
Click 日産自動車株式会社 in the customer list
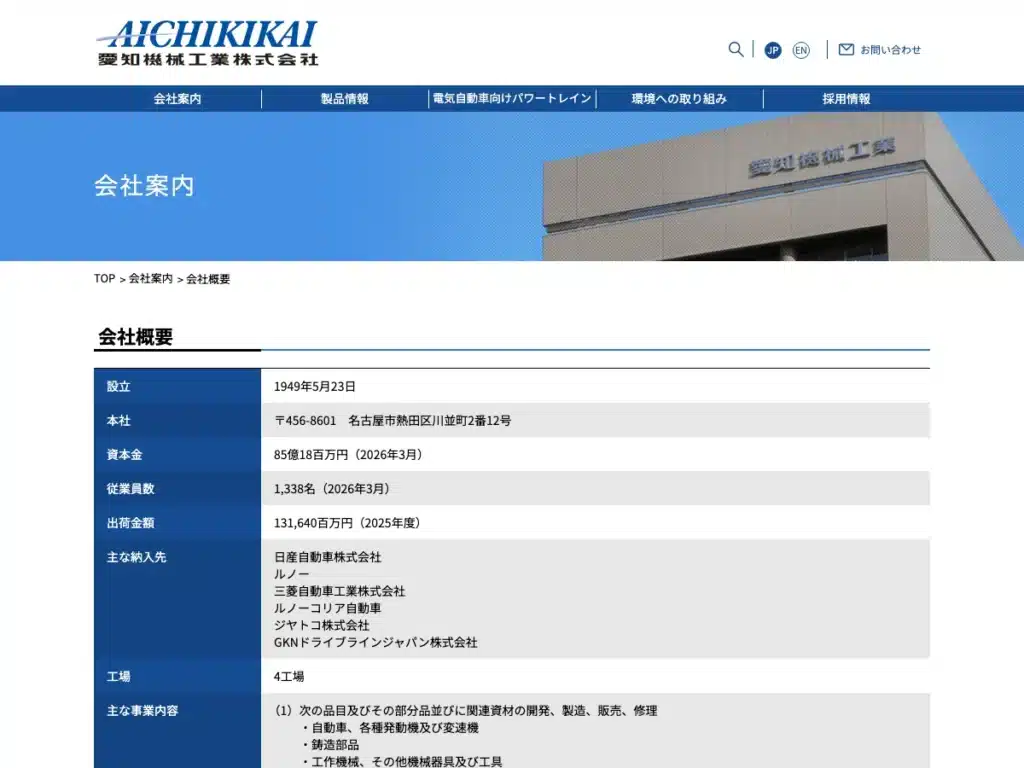click(328, 557)
